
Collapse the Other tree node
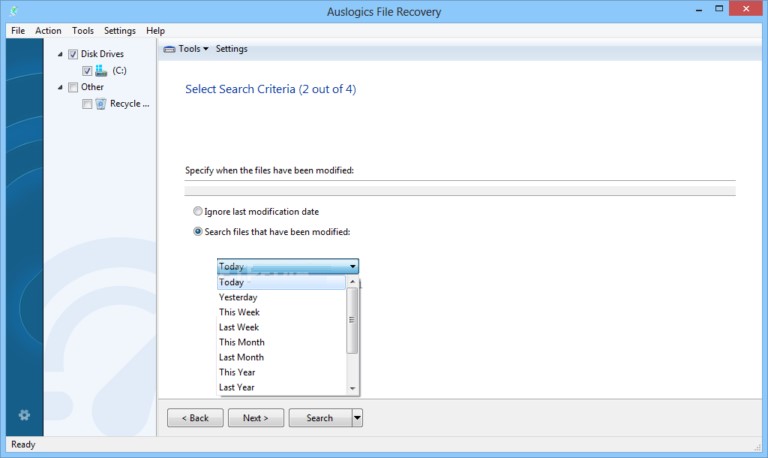tap(60, 87)
